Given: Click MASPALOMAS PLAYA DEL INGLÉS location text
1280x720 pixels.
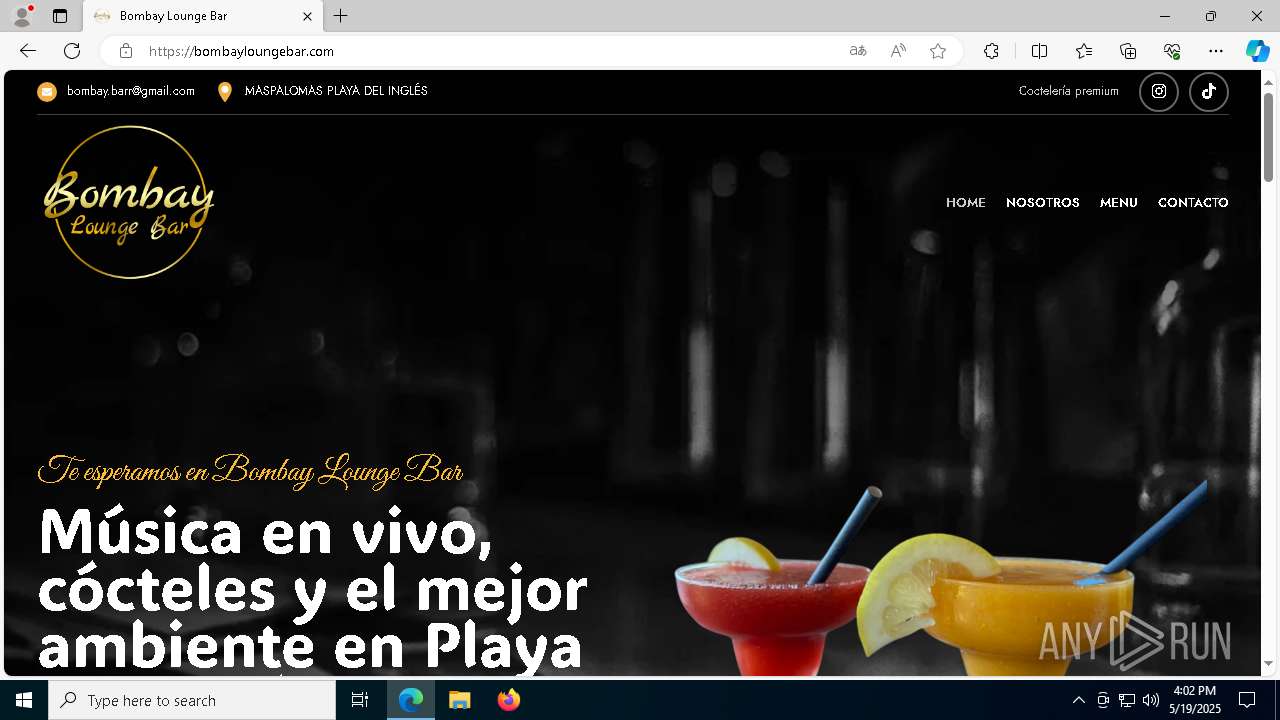Looking at the screenshot, I should (x=336, y=91).
